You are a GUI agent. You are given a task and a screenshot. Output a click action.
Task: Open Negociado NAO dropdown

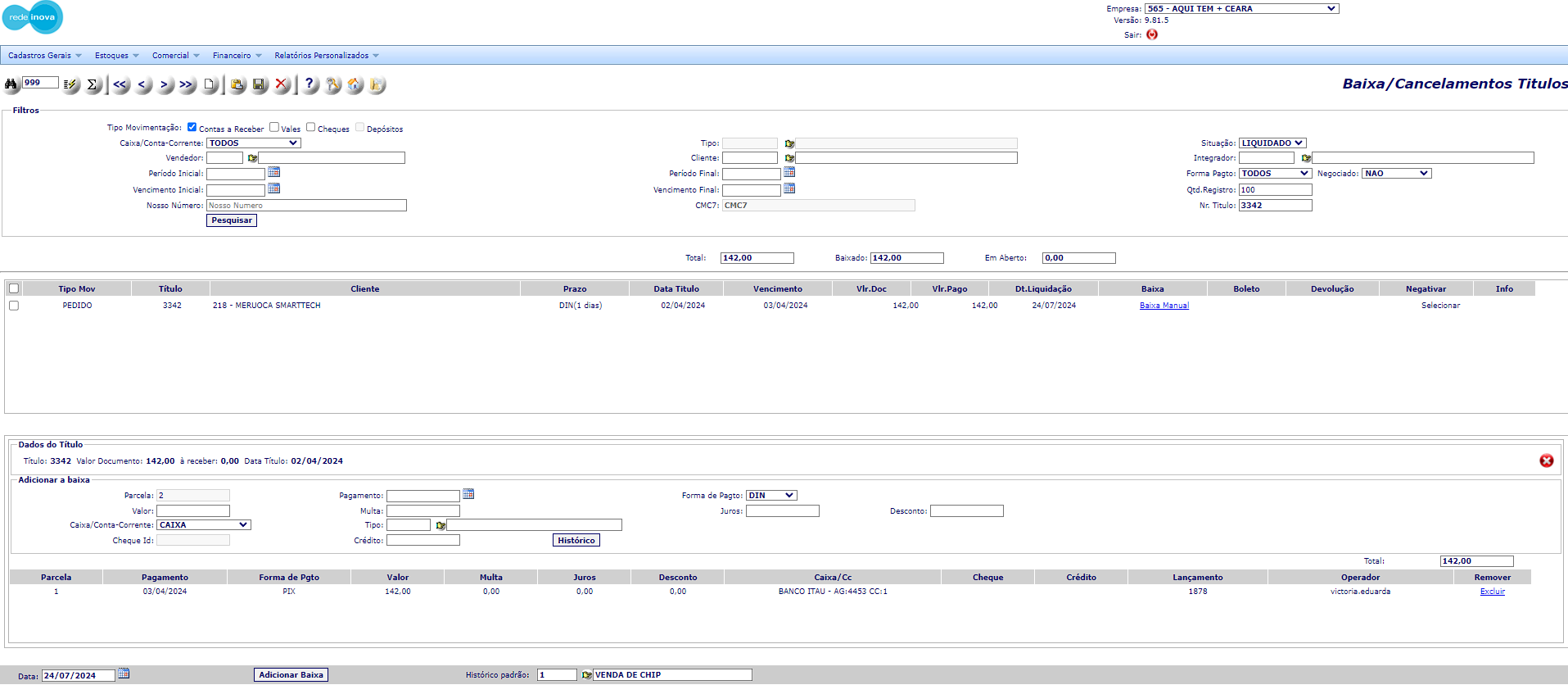1396,174
